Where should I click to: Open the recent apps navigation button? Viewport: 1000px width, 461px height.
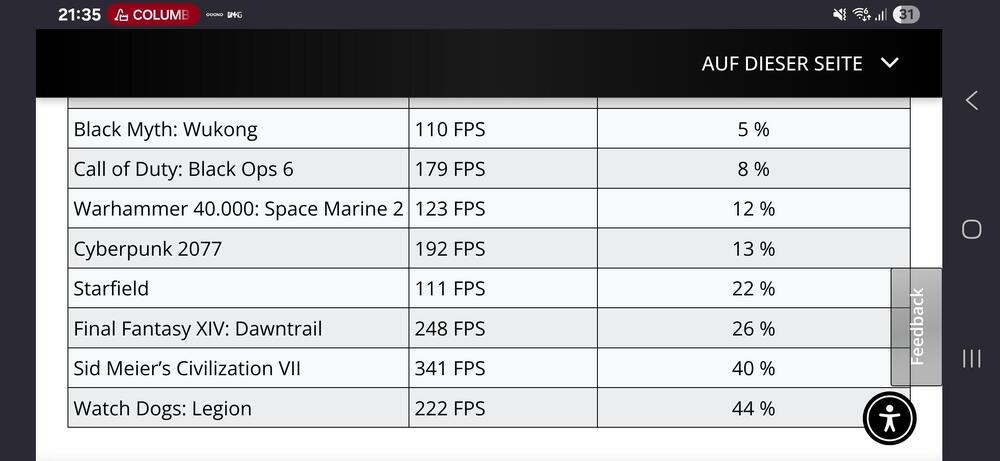pyautogui.click(x=971, y=358)
